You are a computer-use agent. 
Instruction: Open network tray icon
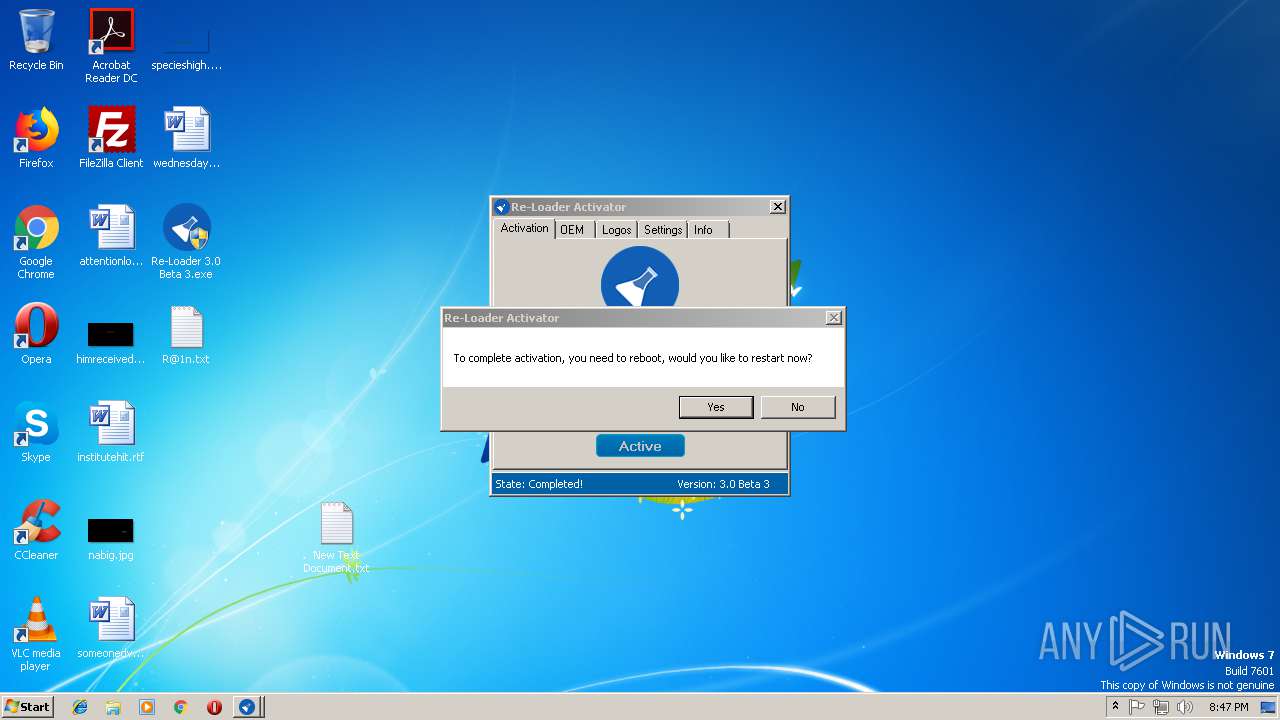(1161, 707)
